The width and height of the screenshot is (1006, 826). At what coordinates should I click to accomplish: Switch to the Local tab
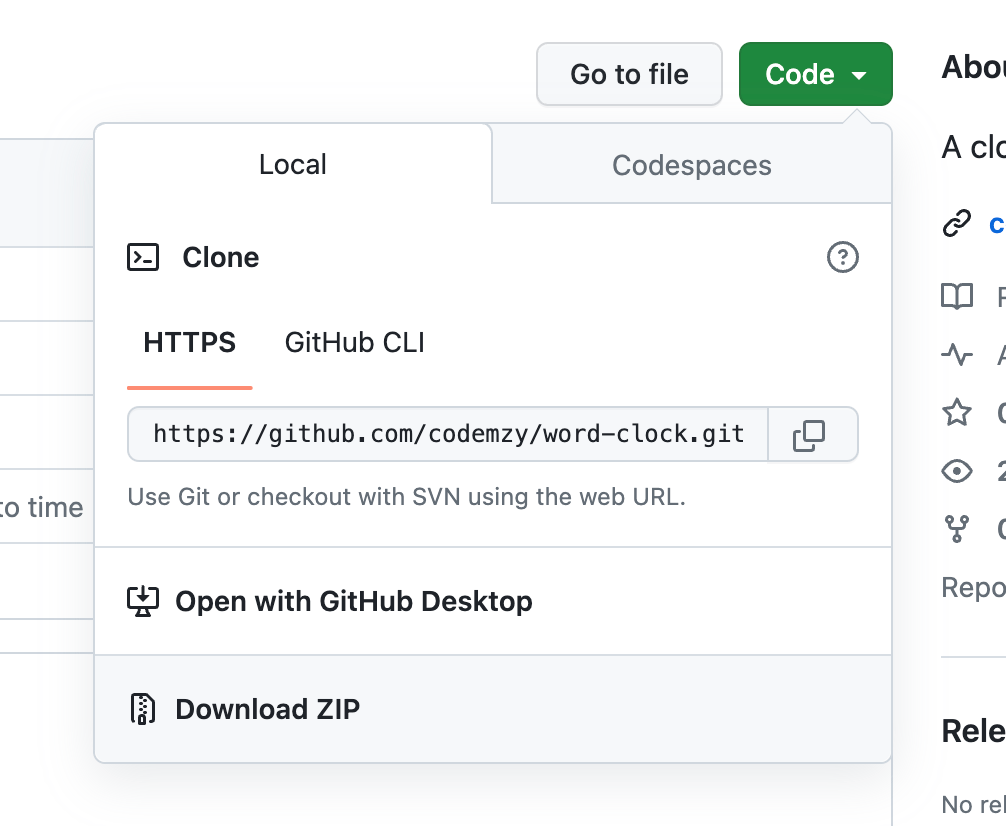pos(293,165)
